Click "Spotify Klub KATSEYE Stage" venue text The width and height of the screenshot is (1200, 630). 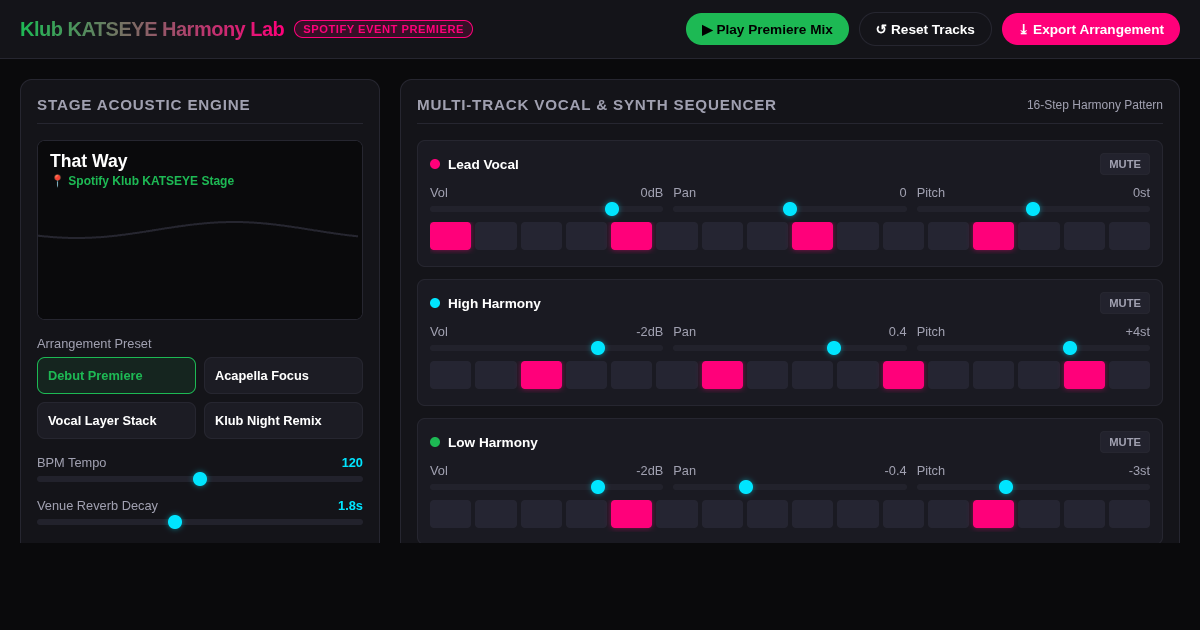tap(151, 181)
